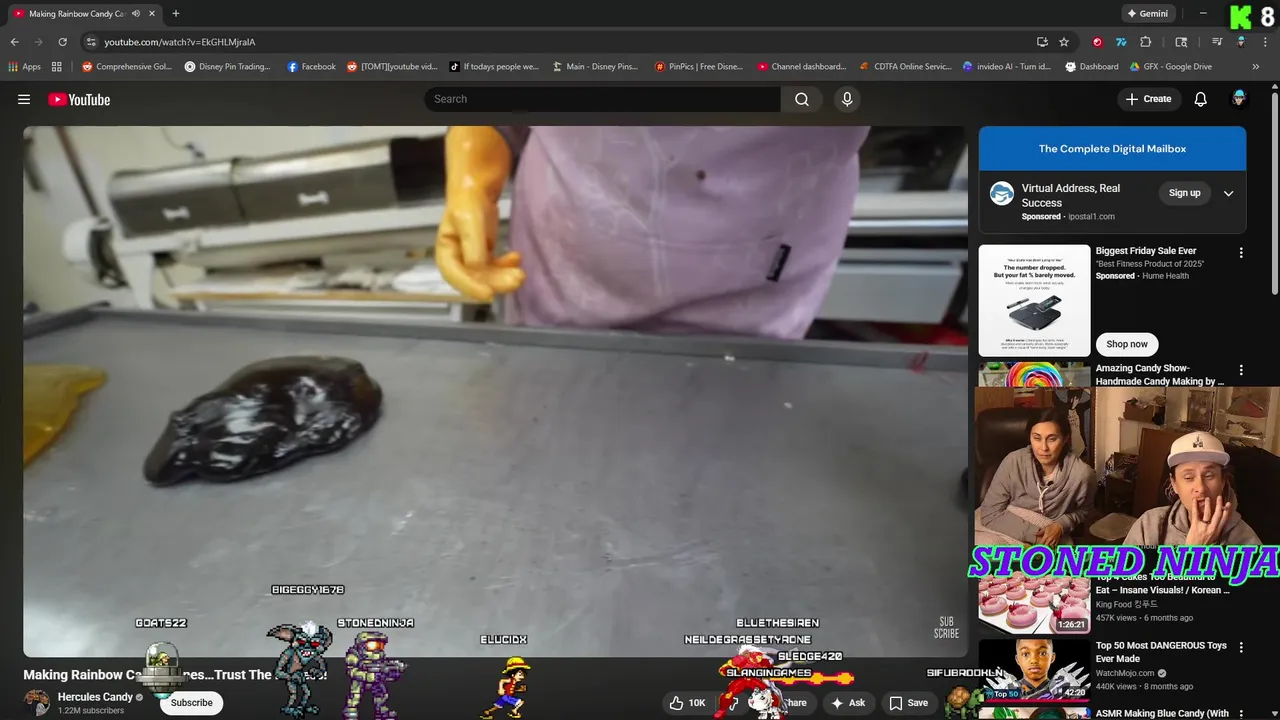Viewport: 1280px width, 720px height.
Task: Click The Complete Digital Mailbox banner
Action: [1112, 148]
